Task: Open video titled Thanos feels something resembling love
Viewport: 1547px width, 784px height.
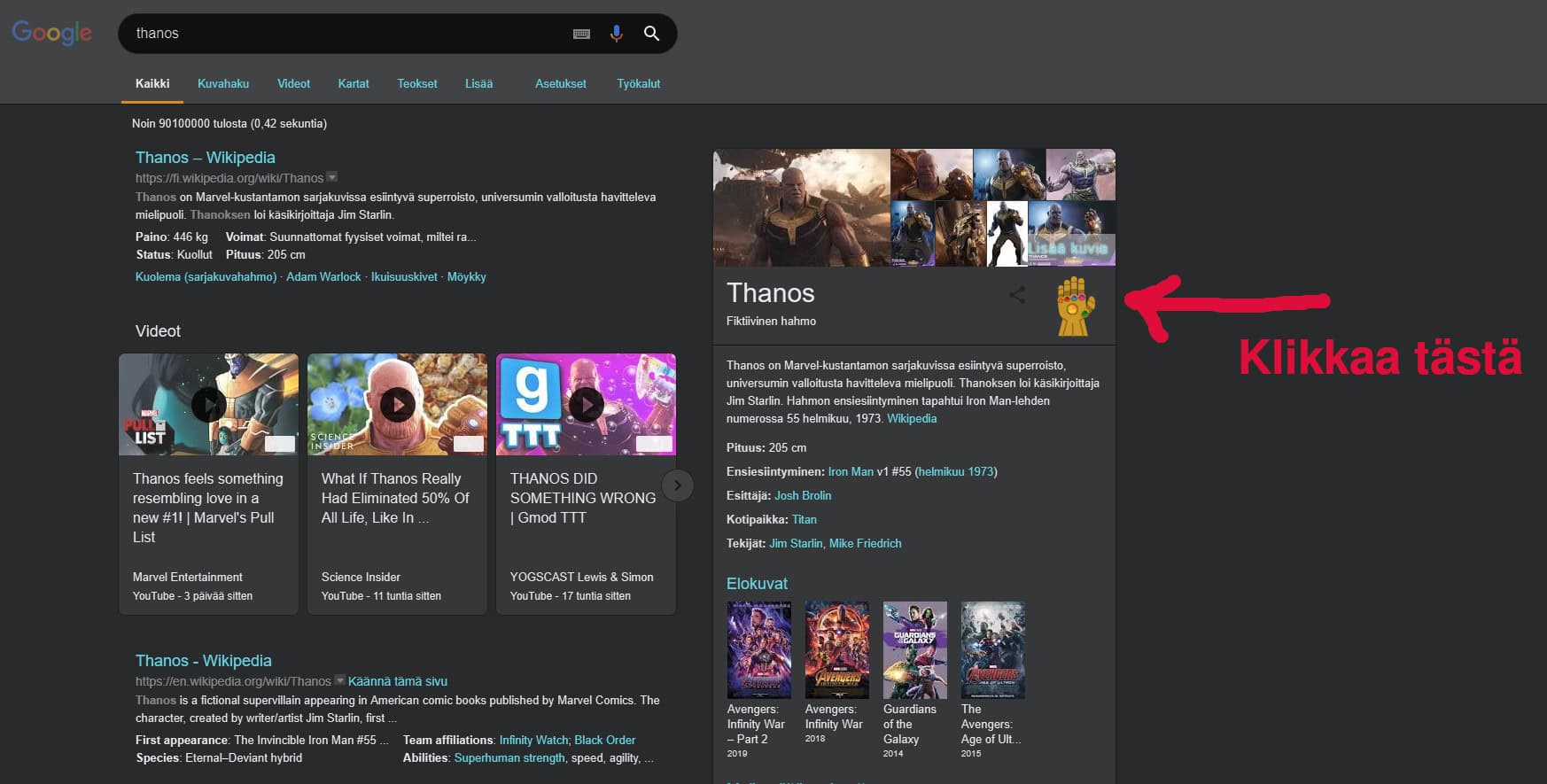Action: click(208, 508)
